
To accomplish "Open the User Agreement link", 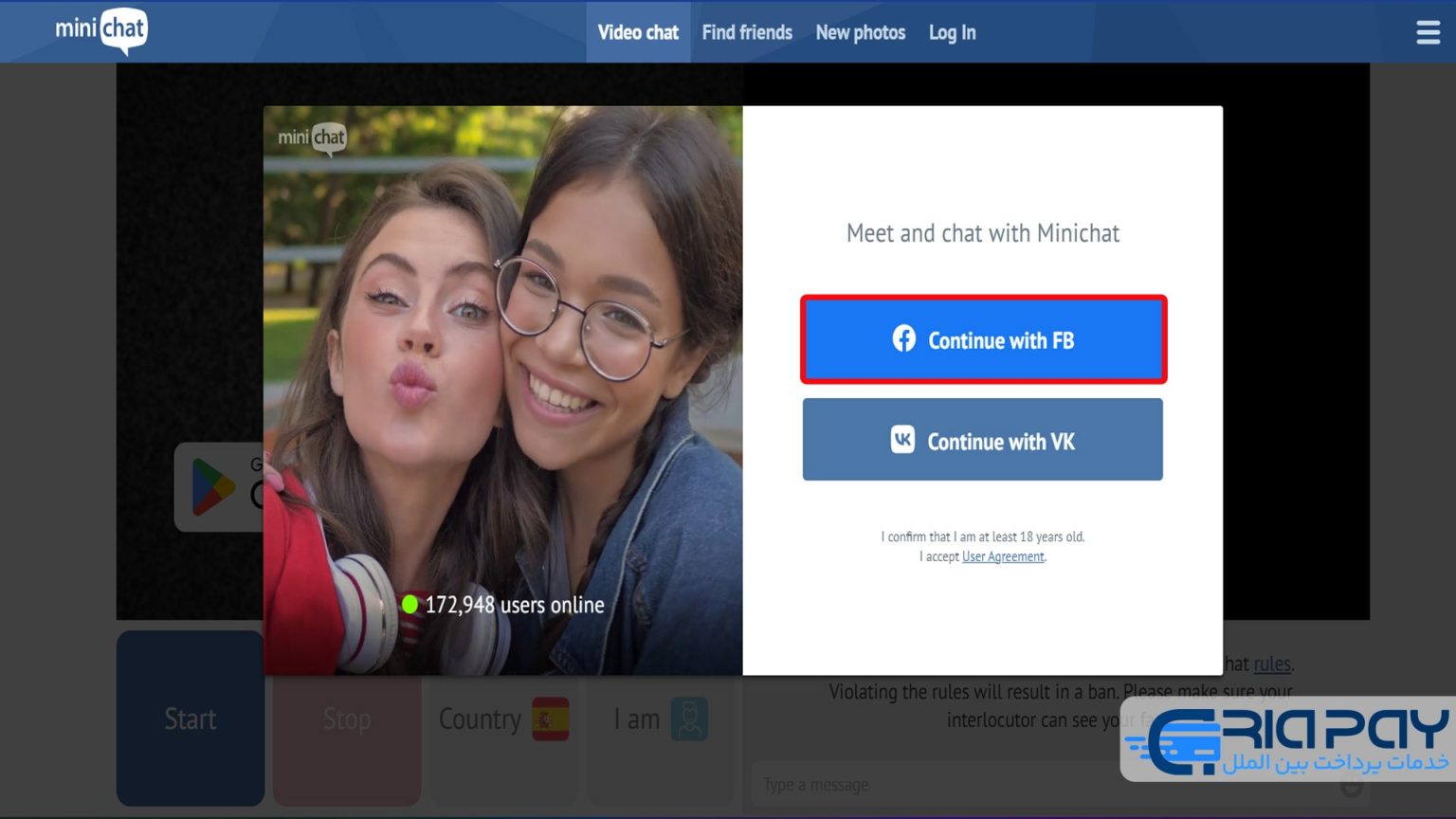I will coord(1002,556).
